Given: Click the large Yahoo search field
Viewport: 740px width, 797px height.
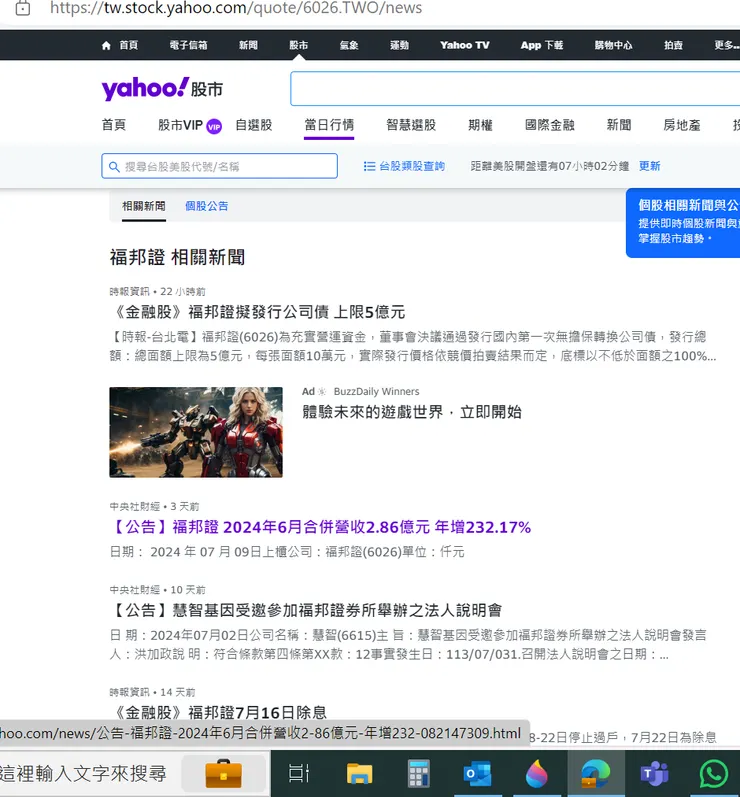Looking at the screenshot, I should [515, 88].
